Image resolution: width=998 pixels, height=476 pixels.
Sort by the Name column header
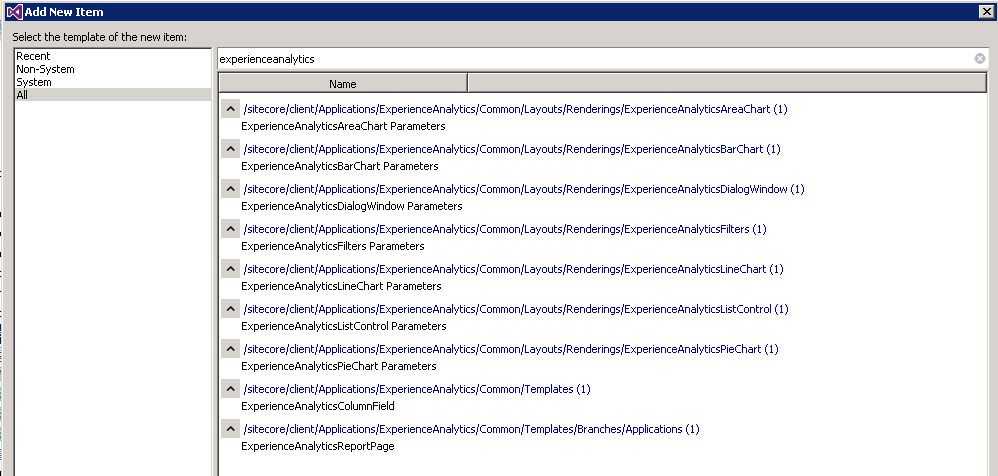(x=342, y=83)
